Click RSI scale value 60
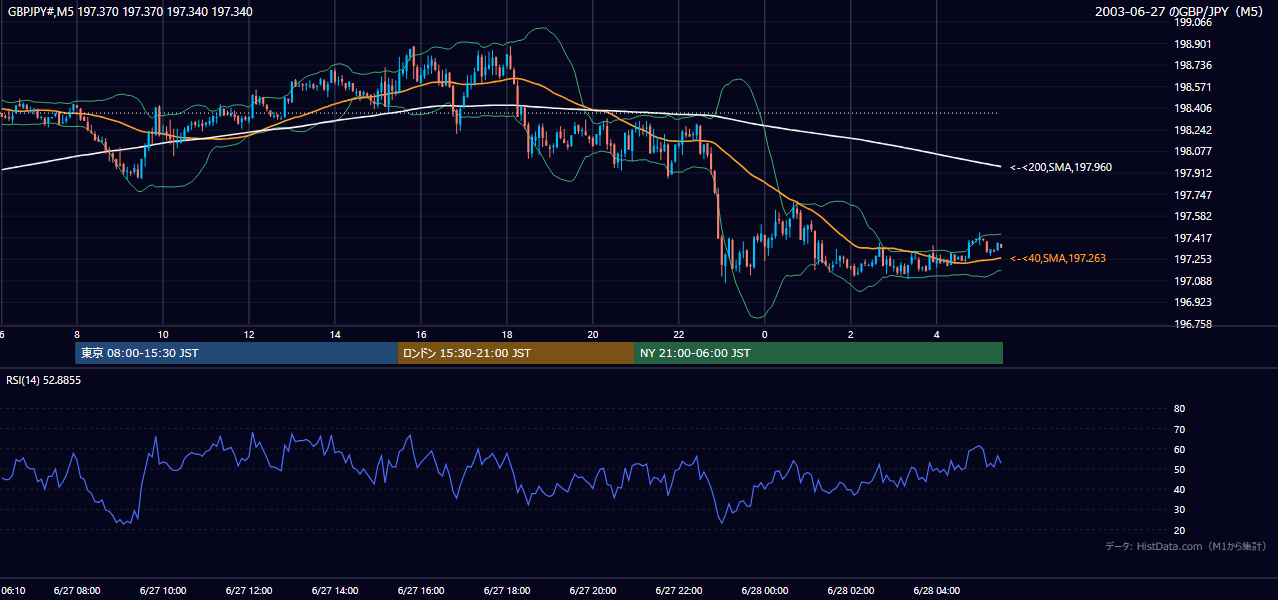1278x600 pixels. pos(1179,449)
